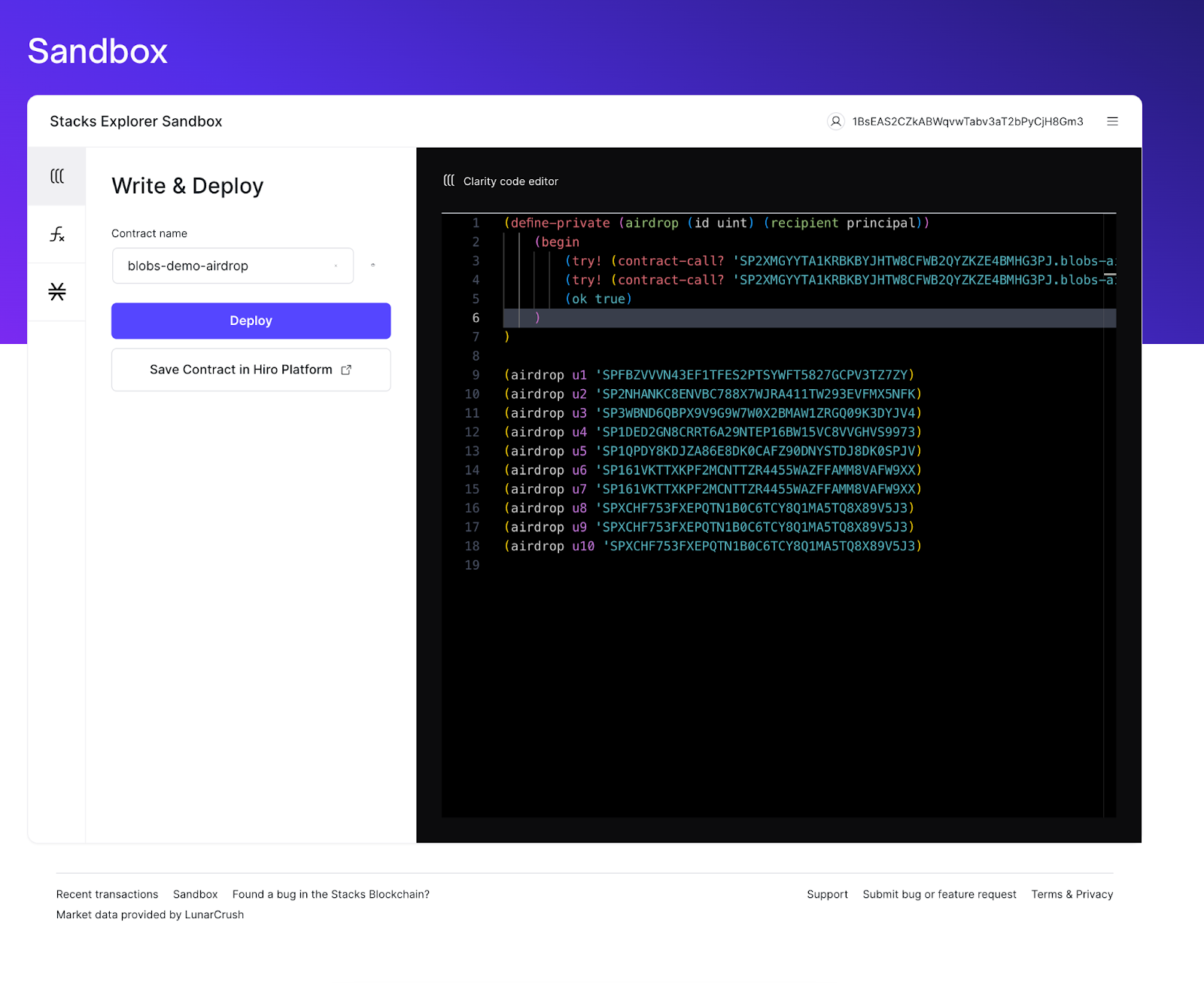Click the airdrop u10 line in the editor
The width and height of the screenshot is (1204, 983).
click(713, 546)
